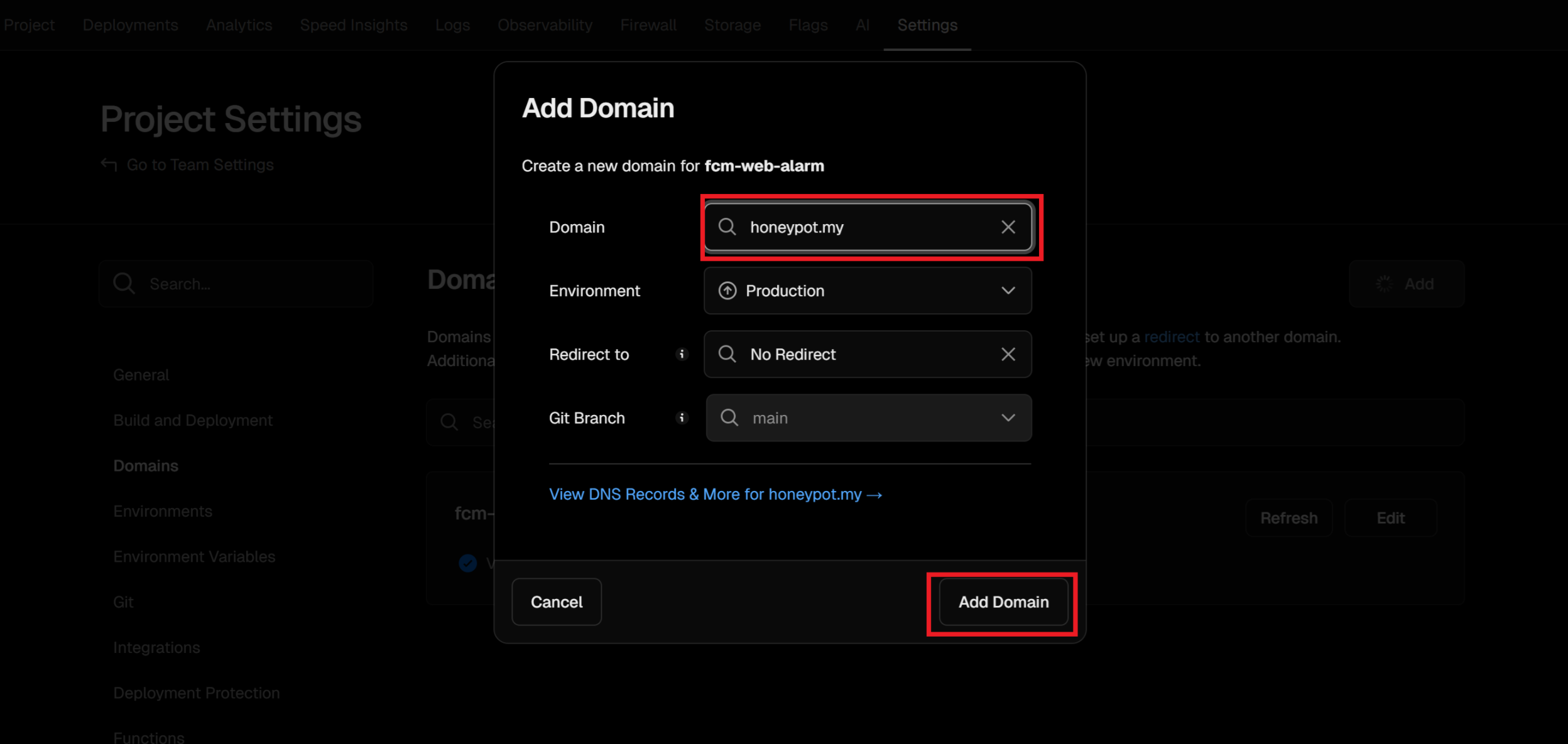Click the Redirect to info icon
This screenshot has width=1568, height=744.
tap(682, 354)
